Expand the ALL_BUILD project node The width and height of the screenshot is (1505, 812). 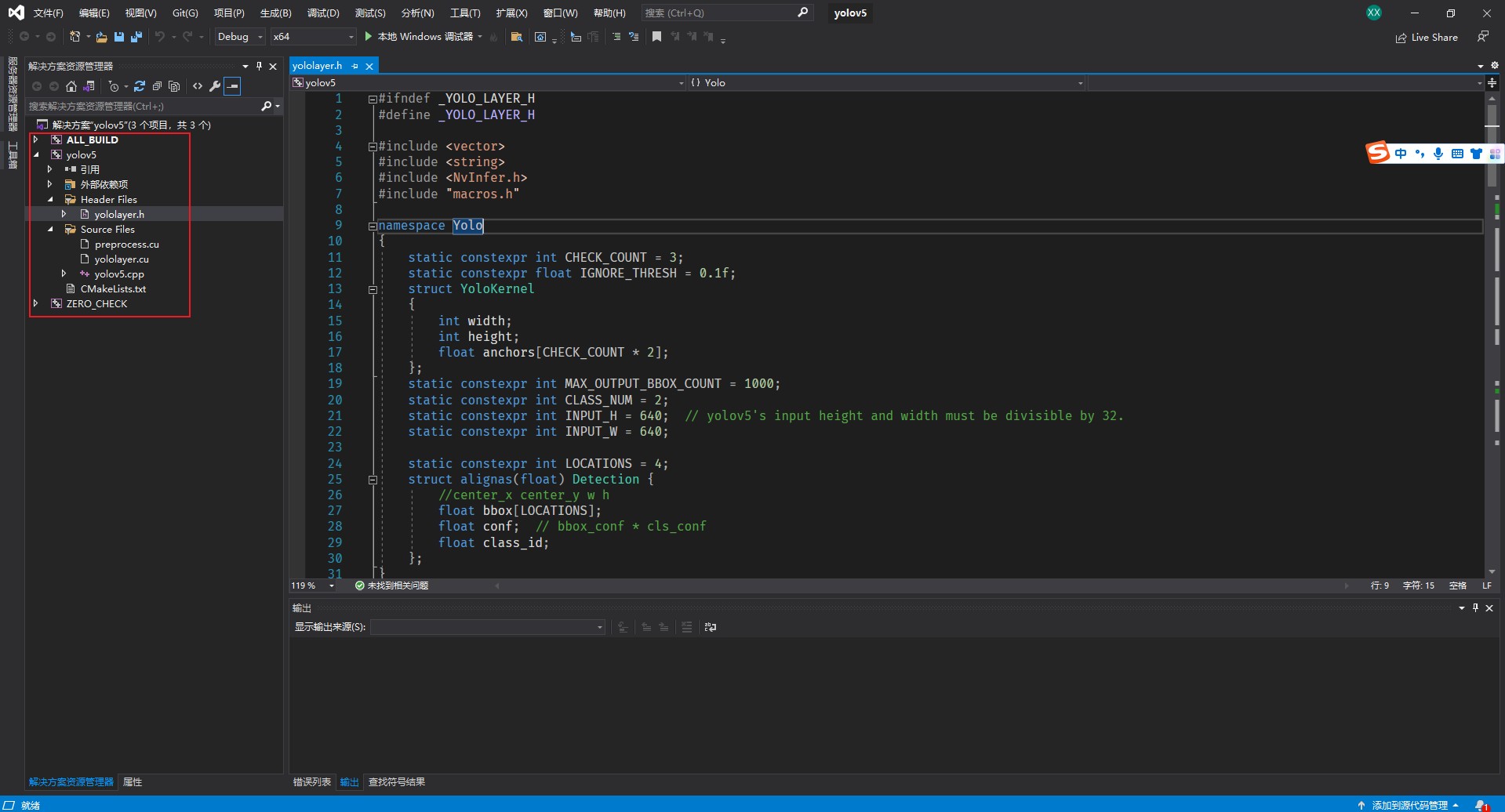coord(35,140)
